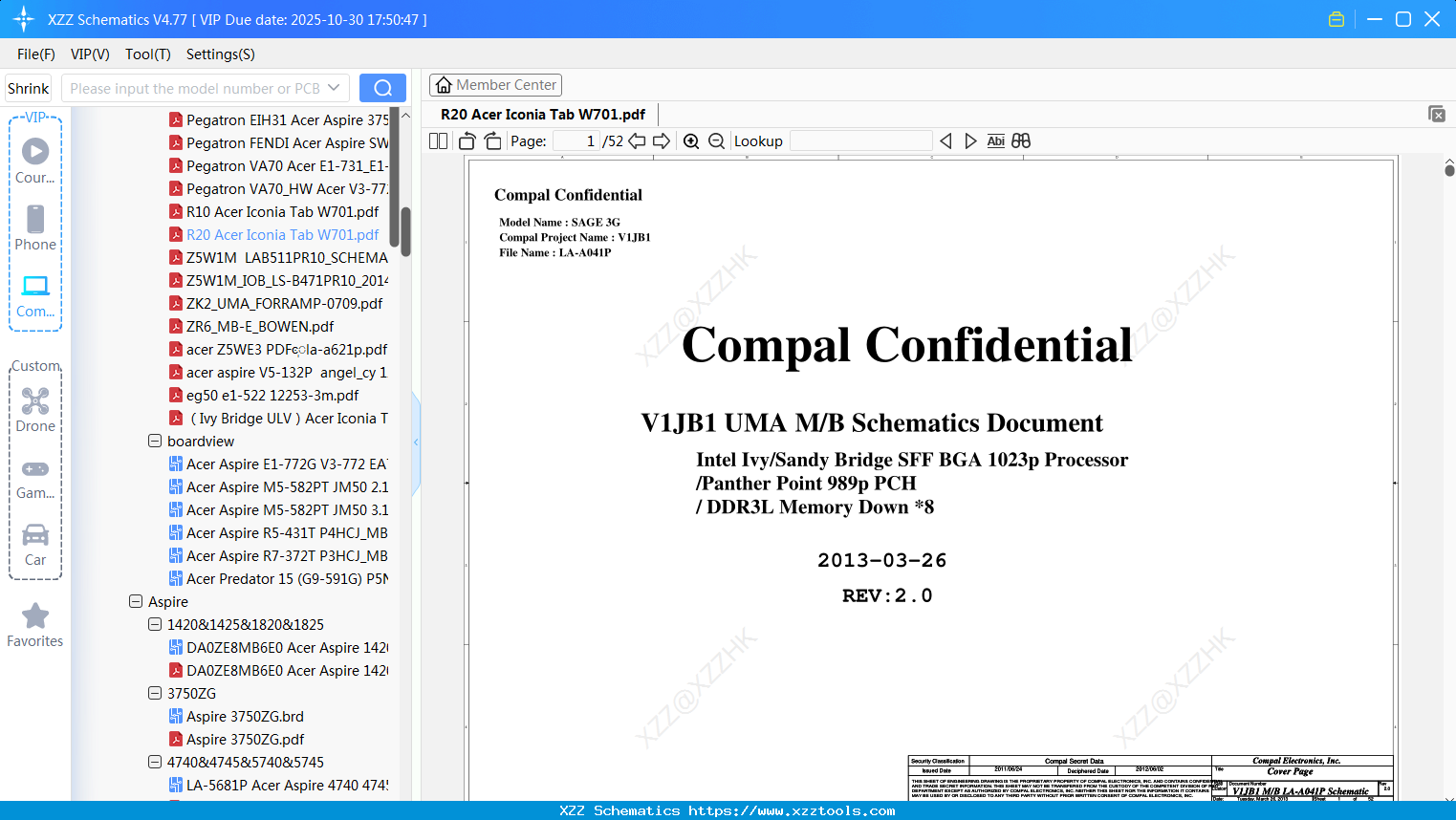This screenshot has width=1456, height=820.
Task: Rotate page counterclockwise icon
Action: click(467, 140)
